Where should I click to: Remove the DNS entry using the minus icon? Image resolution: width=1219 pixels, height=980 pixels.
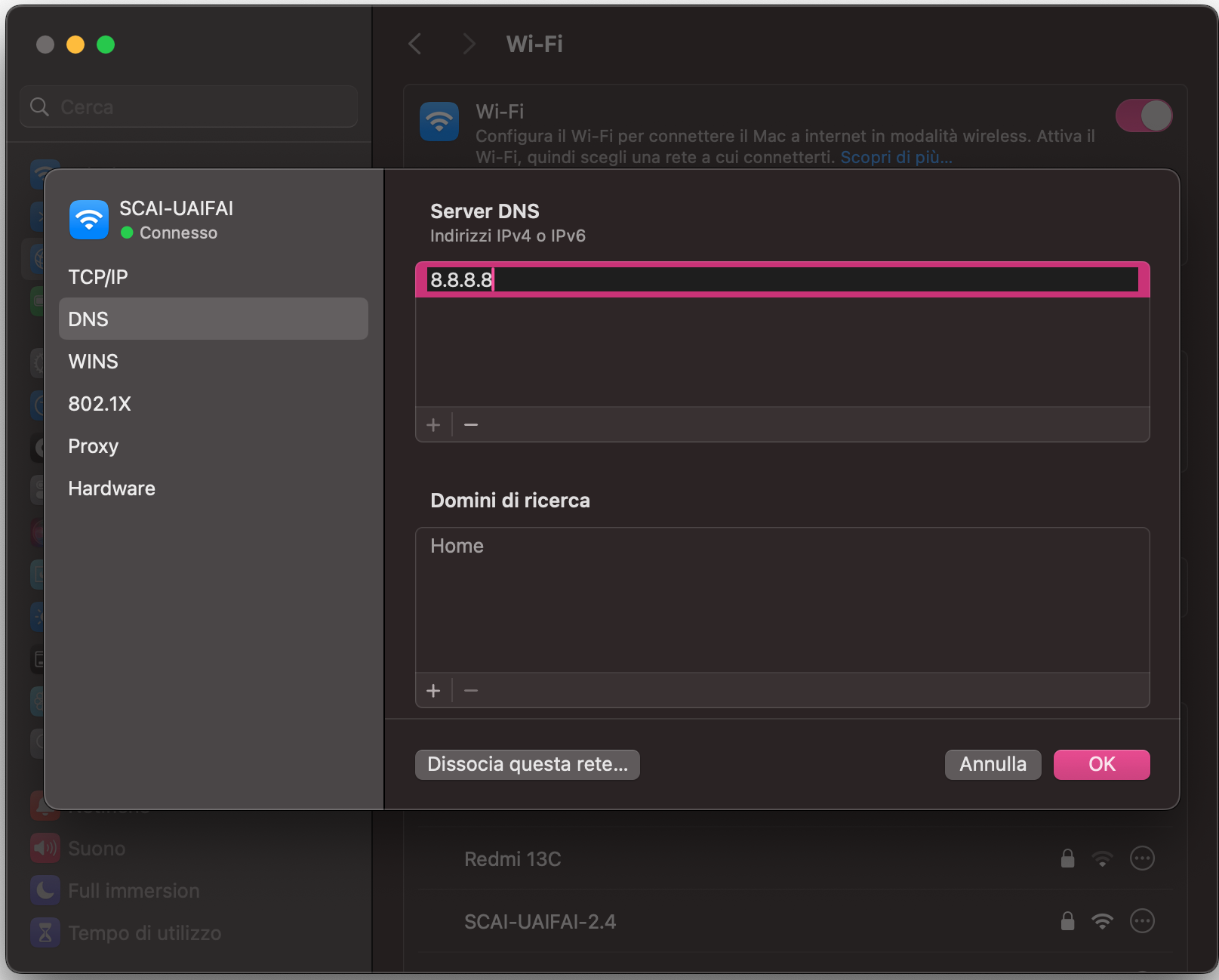coord(470,424)
